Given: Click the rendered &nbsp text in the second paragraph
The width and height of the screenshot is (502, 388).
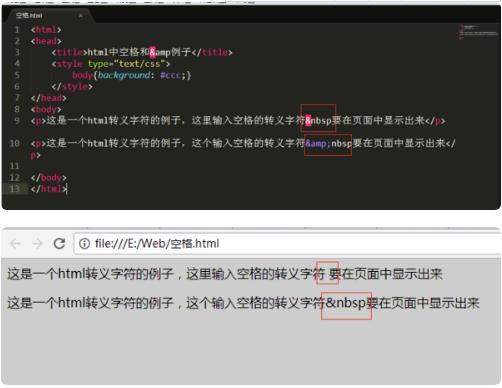Looking at the screenshot, I should (x=346, y=303).
